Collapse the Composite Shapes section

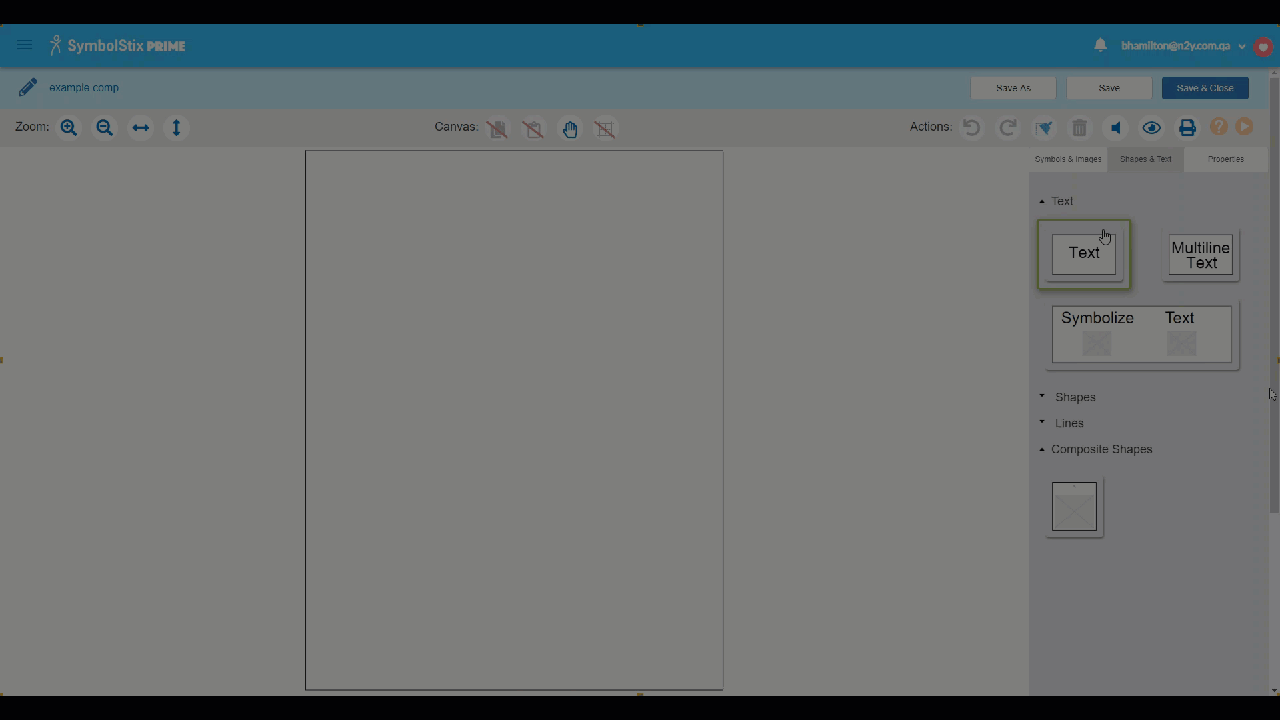[1096, 449]
